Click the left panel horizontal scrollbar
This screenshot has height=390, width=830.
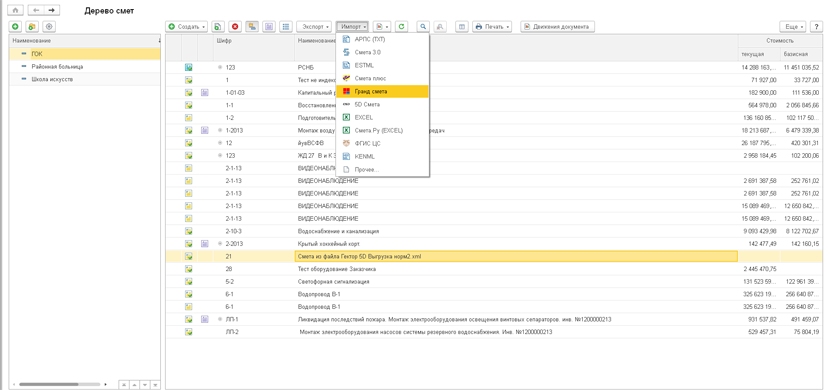[x=50, y=384]
